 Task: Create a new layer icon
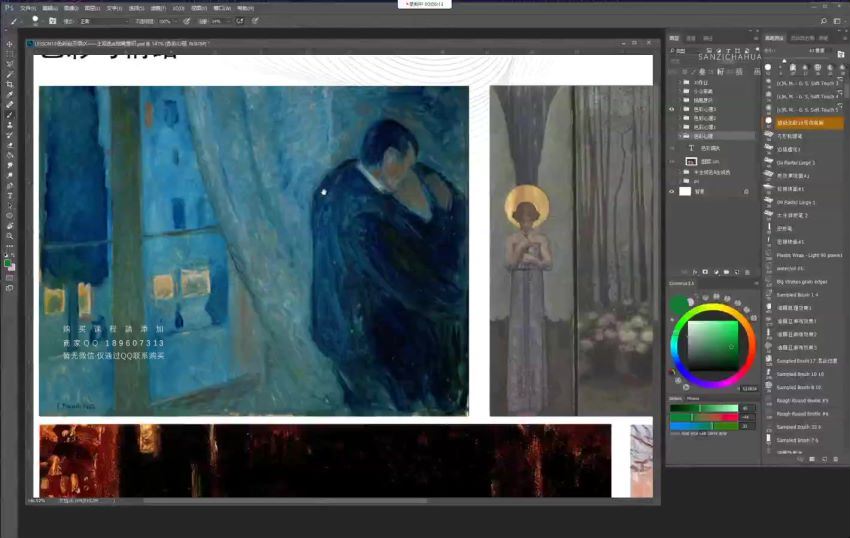737,272
